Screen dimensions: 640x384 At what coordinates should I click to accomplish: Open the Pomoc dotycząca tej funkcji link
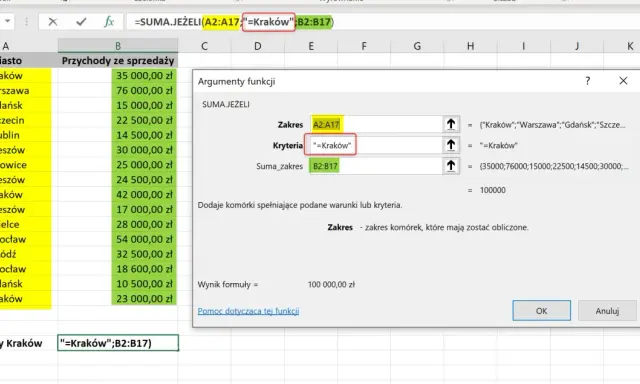[248, 311]
